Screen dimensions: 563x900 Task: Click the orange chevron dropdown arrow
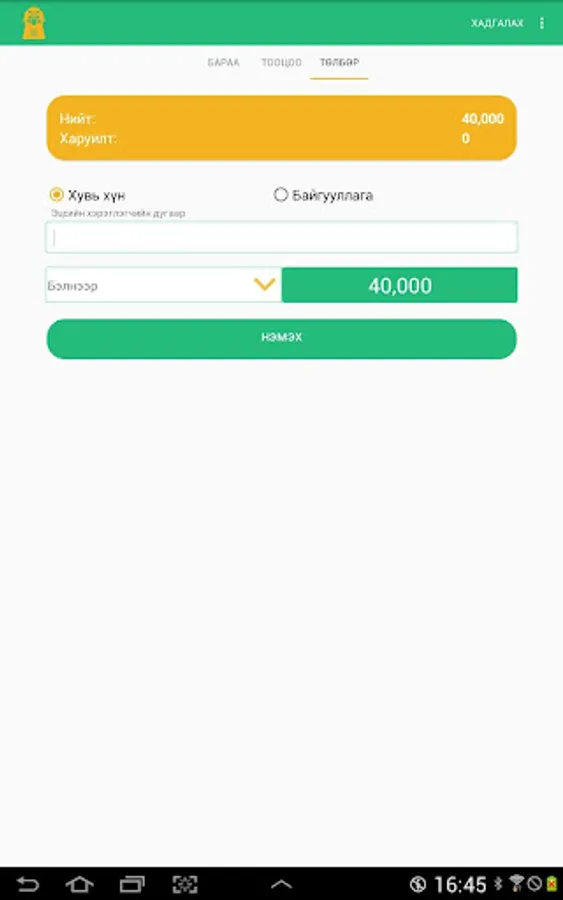coord(265,284)
